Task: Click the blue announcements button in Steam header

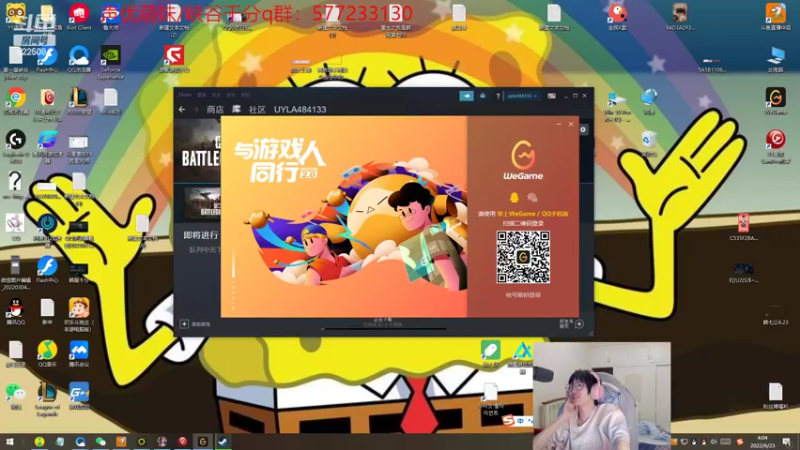Action: (466, 95)
